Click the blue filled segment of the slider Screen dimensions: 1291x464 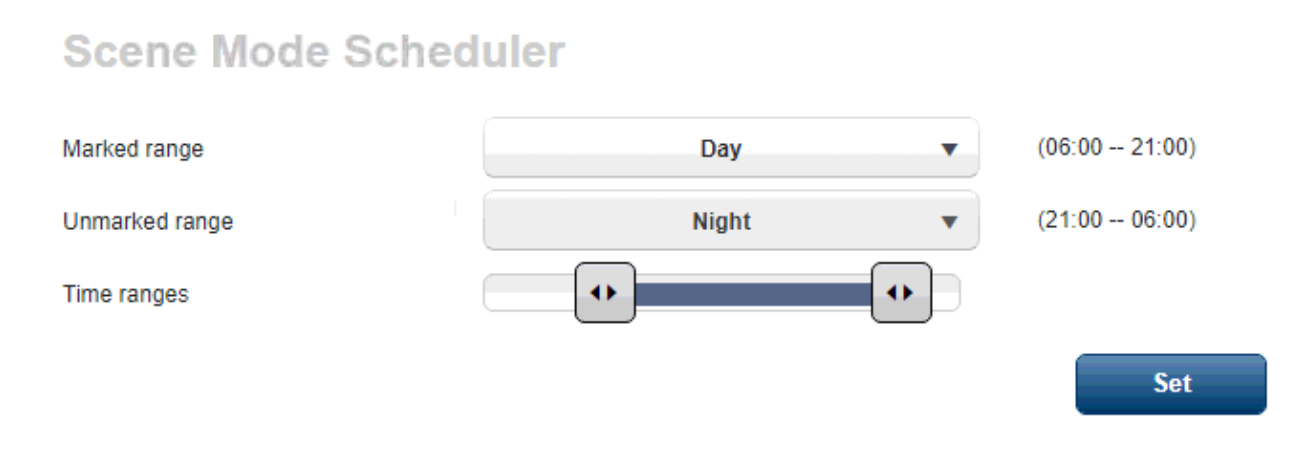pos(752,293)
